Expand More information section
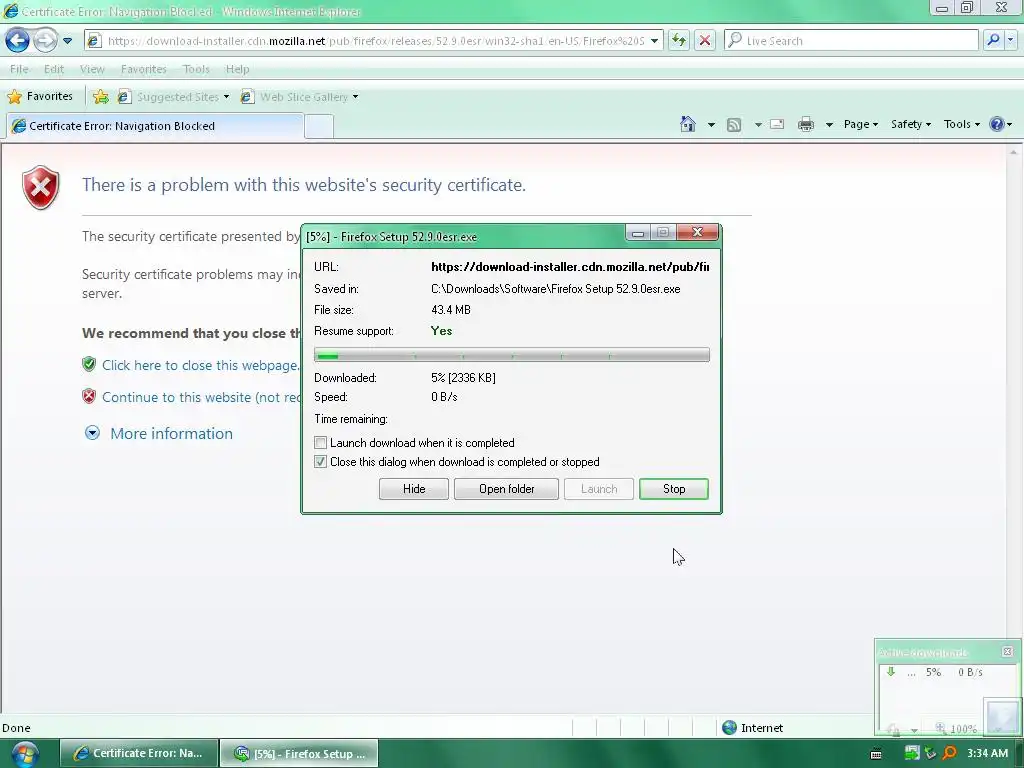 point(159,434)
